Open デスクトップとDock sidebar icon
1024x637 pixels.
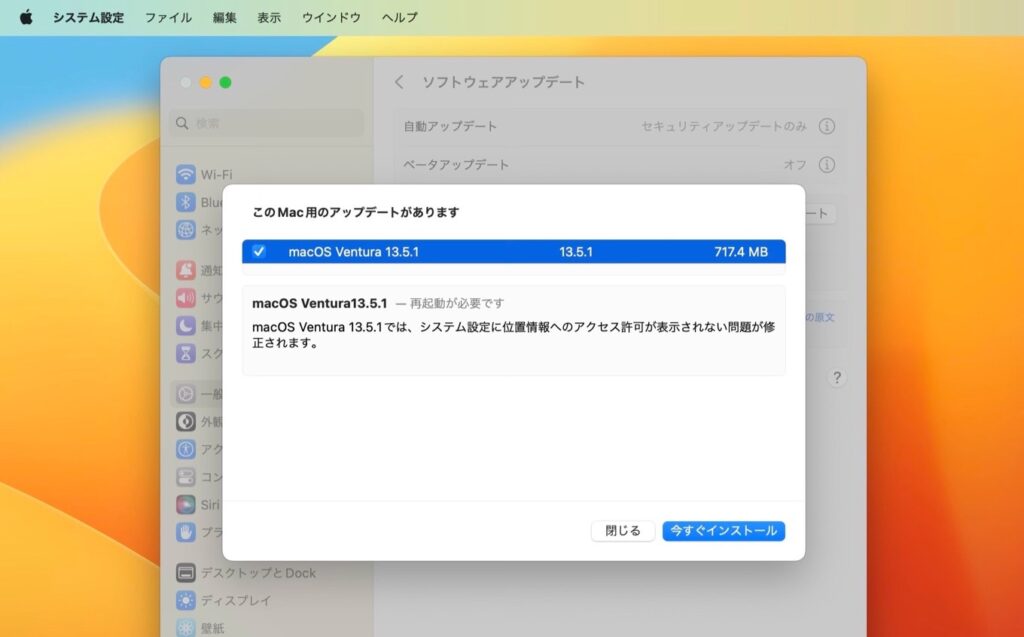(186, 573)
